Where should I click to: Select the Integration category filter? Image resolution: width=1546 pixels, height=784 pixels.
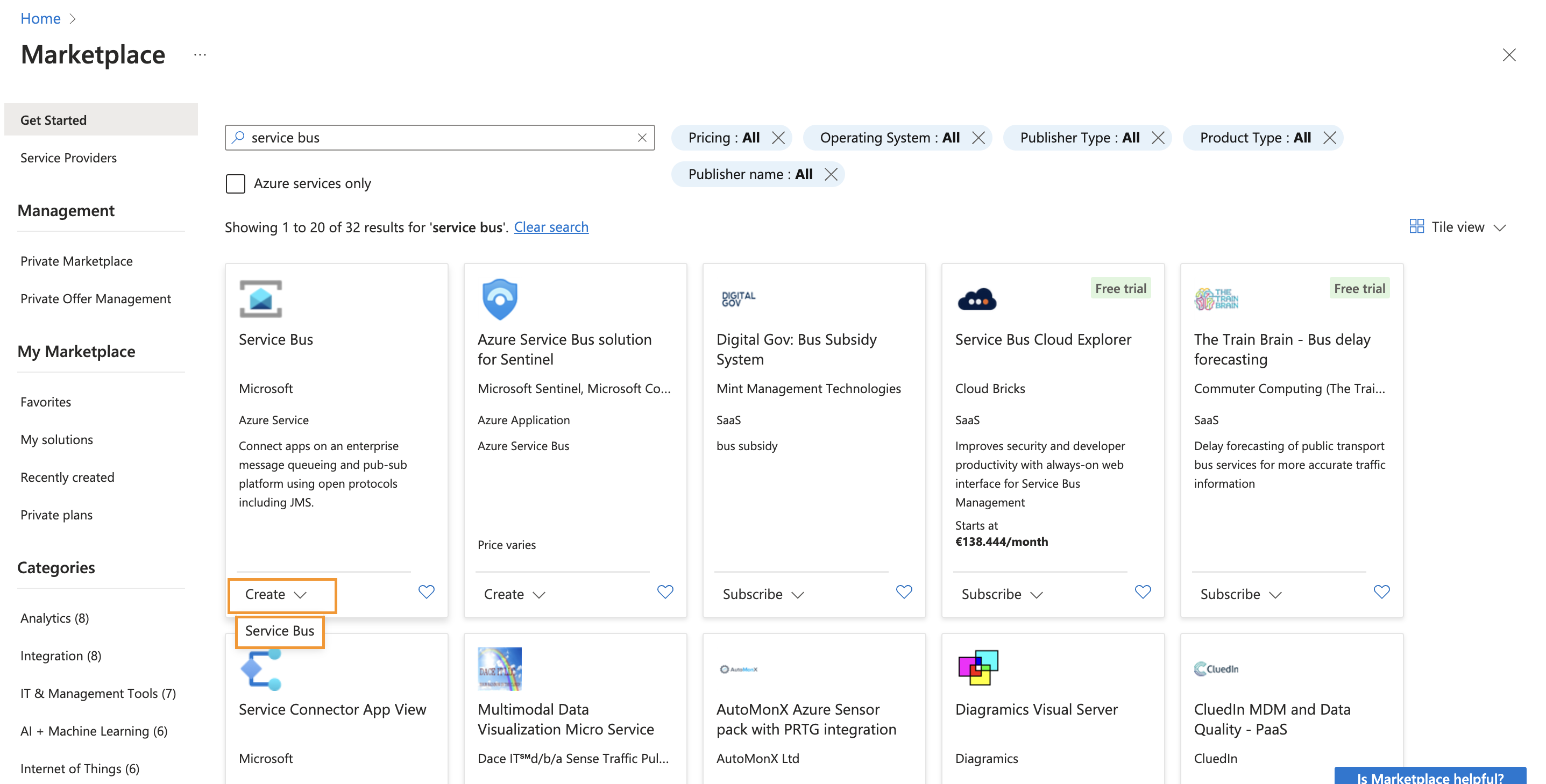click(x=60, y=655)
